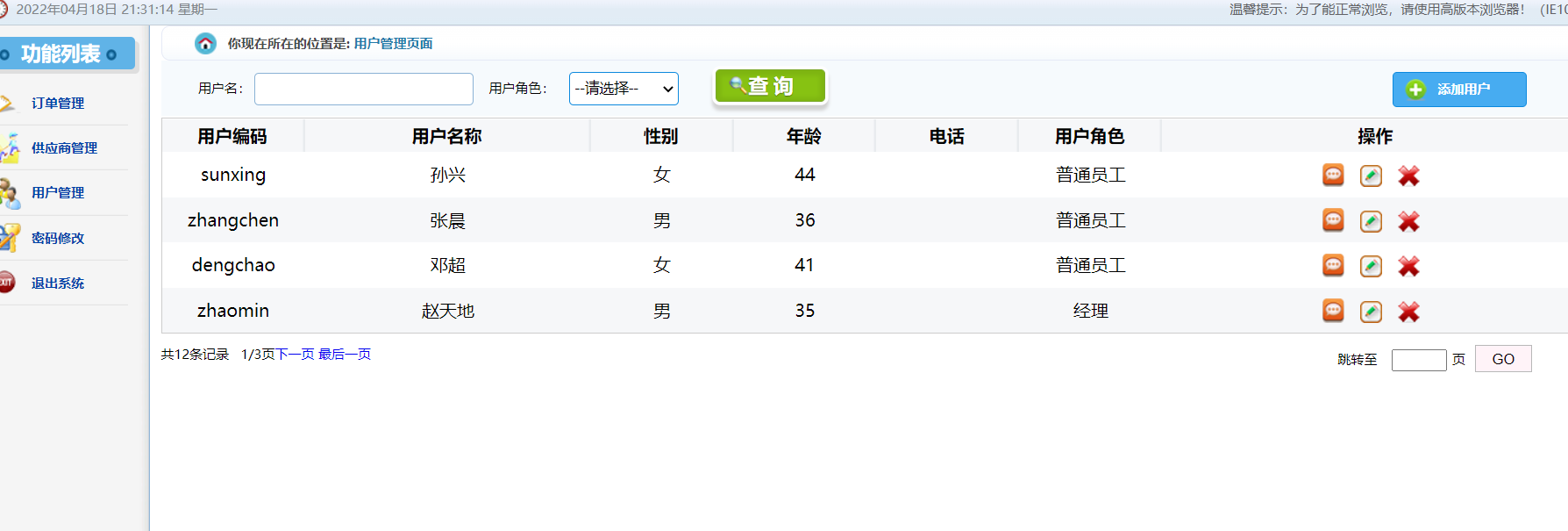1568x531 pixels.
Task: Click view icon for user zhaomin
Action: [1333, 311]
